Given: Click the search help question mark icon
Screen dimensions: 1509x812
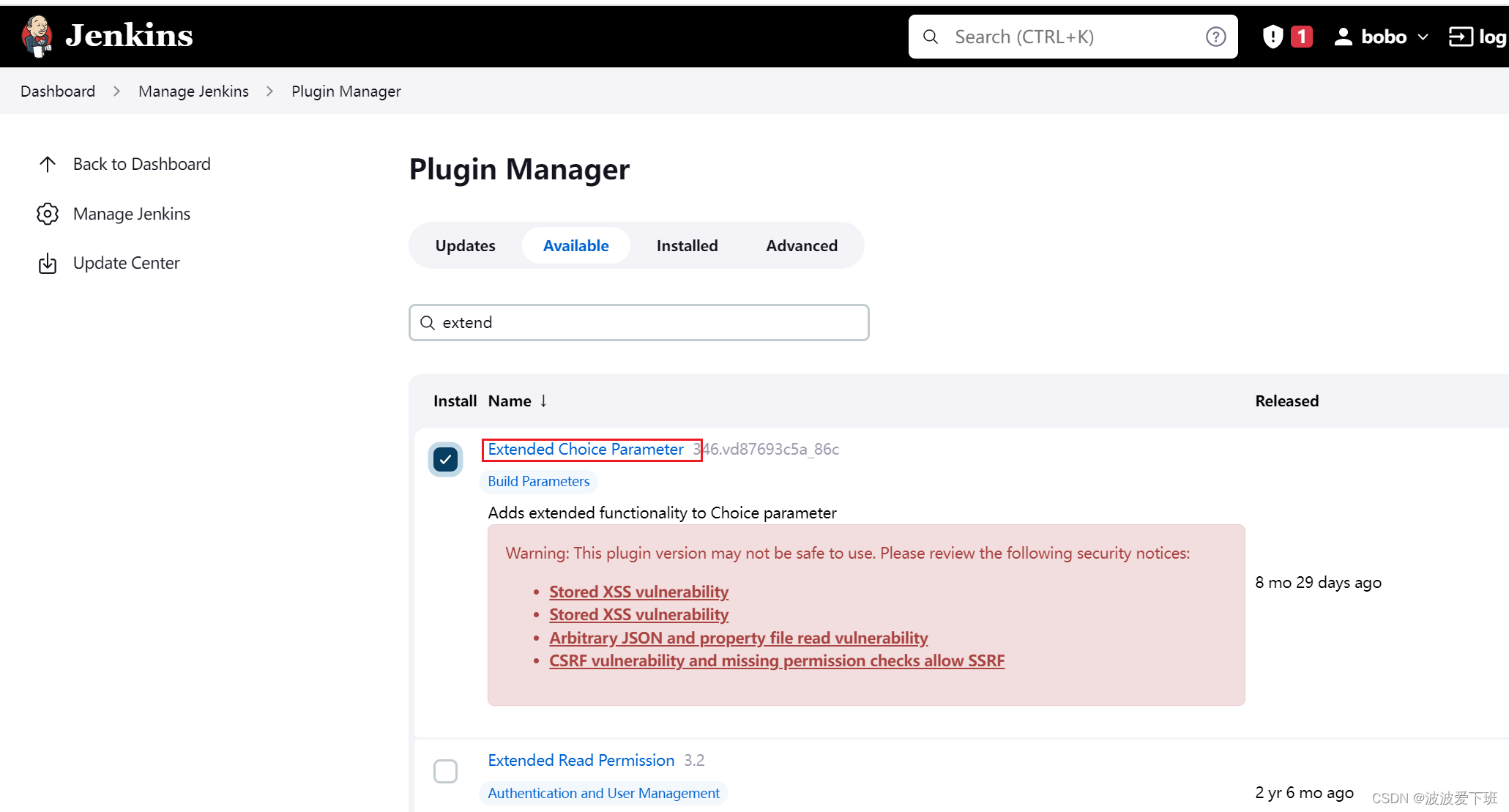Looking at the screenshot, I should tap(1215, 37).
